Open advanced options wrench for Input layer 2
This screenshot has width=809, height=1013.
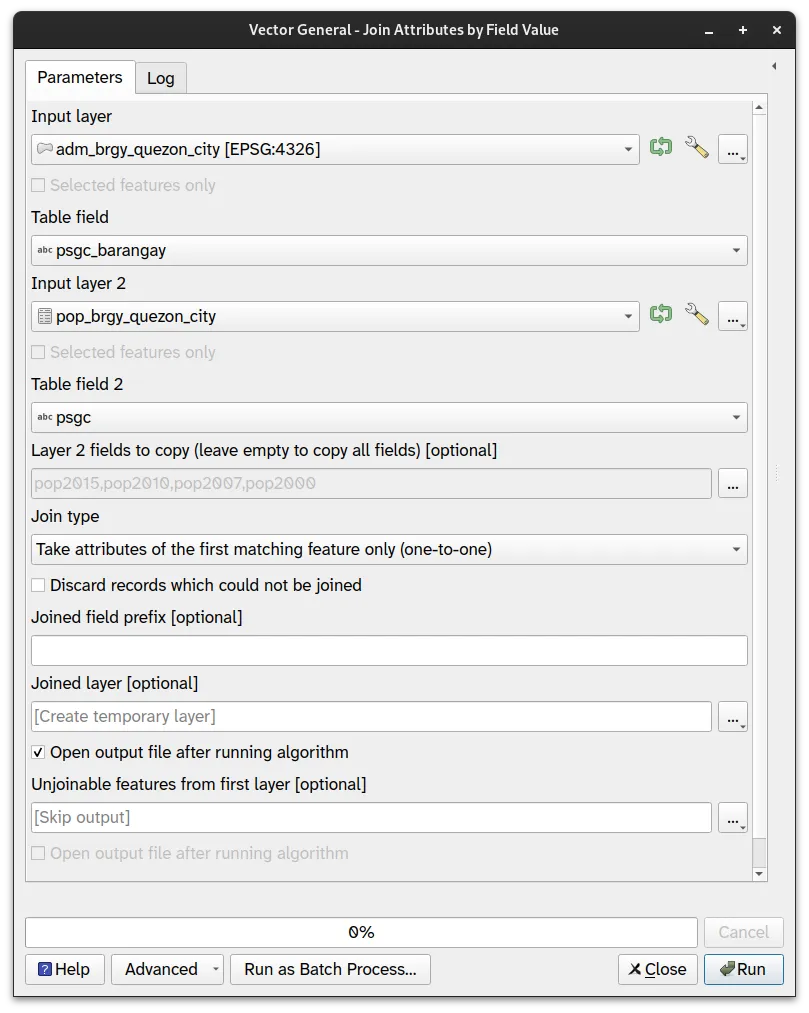tap(697, 314)
